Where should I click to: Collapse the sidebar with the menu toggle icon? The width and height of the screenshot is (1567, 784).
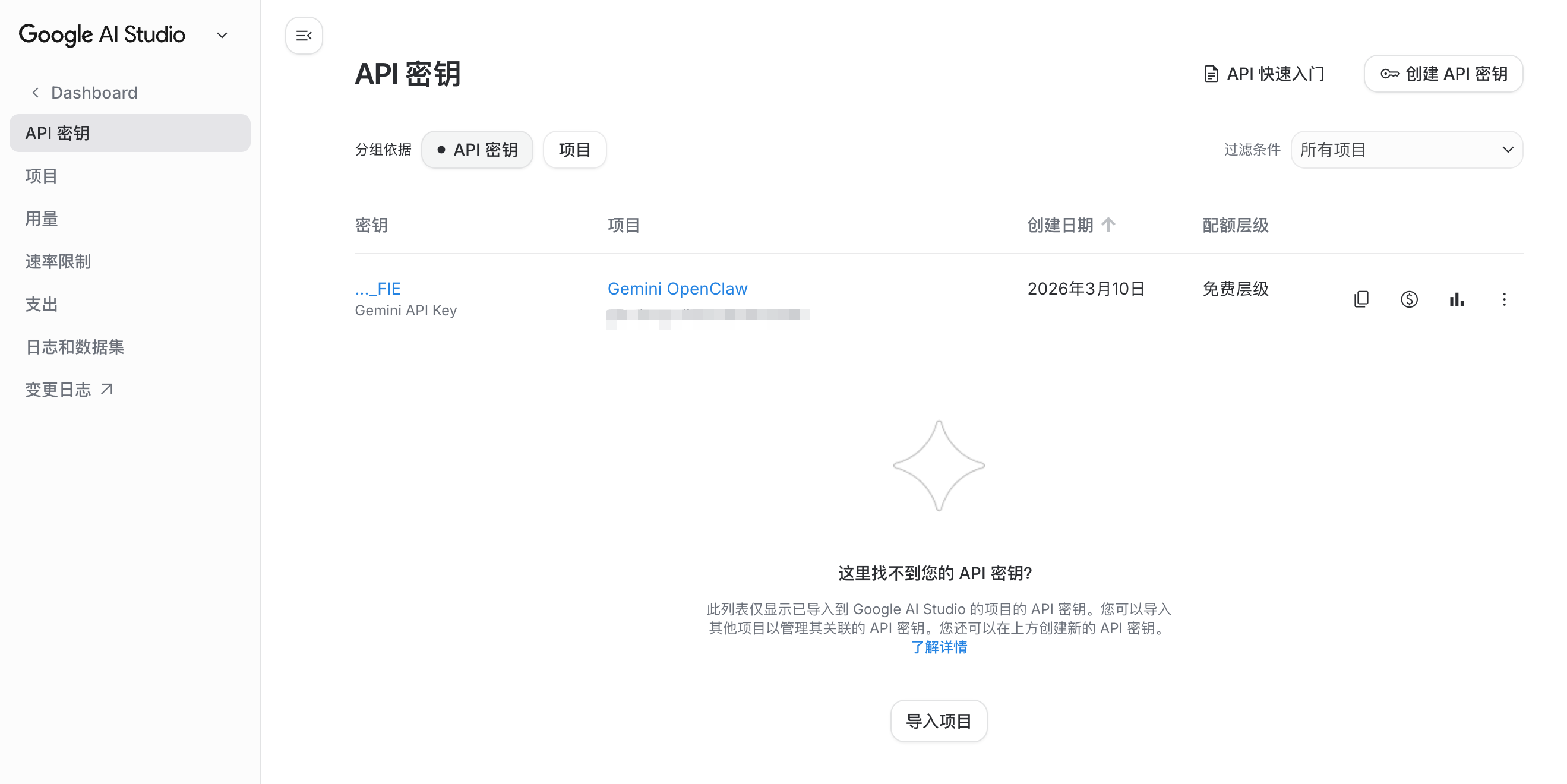pos(304,36)
